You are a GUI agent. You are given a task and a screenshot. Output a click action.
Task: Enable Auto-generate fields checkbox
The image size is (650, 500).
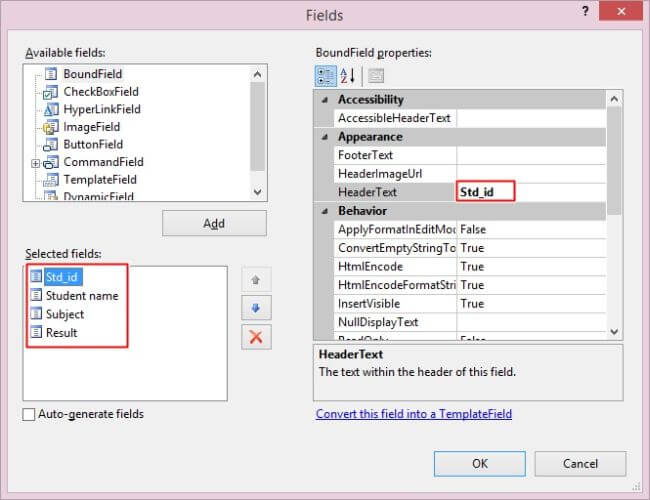(x=29, y=414)
